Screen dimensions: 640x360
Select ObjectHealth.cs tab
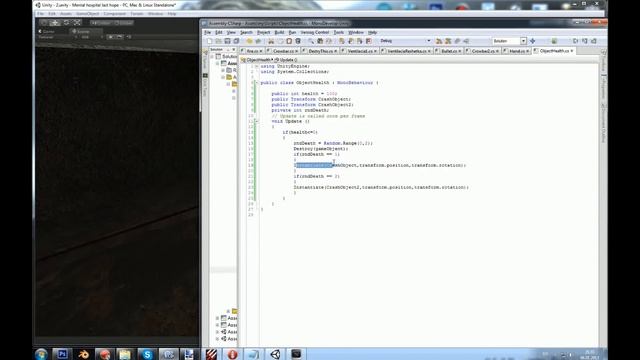tap(554, 51)
